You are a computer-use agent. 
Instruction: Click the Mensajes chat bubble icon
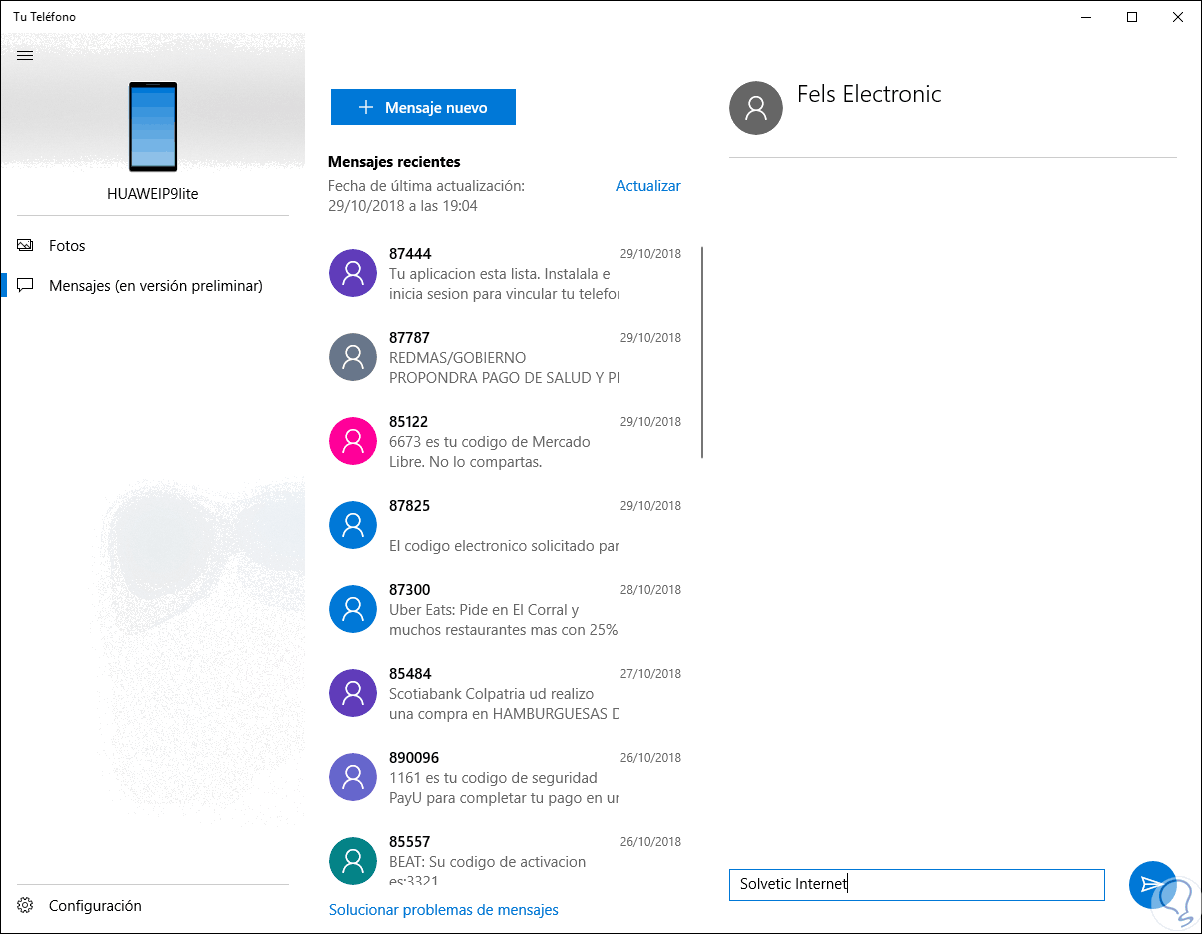pyautogui.click(x=25, y=285)
